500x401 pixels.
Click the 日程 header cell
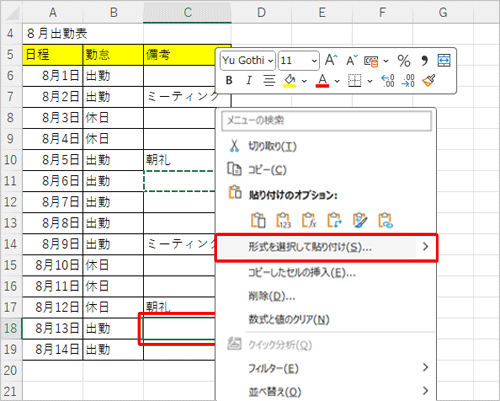click(x=53, y=55)
